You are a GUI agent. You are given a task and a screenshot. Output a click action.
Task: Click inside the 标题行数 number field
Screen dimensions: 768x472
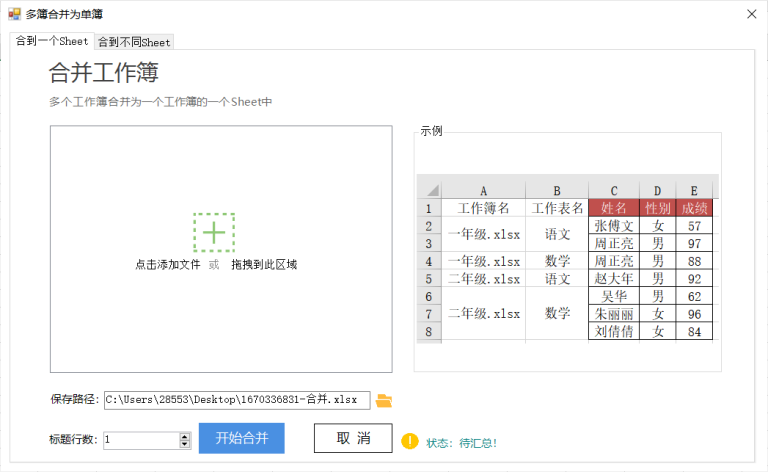(x=139, y=440)
